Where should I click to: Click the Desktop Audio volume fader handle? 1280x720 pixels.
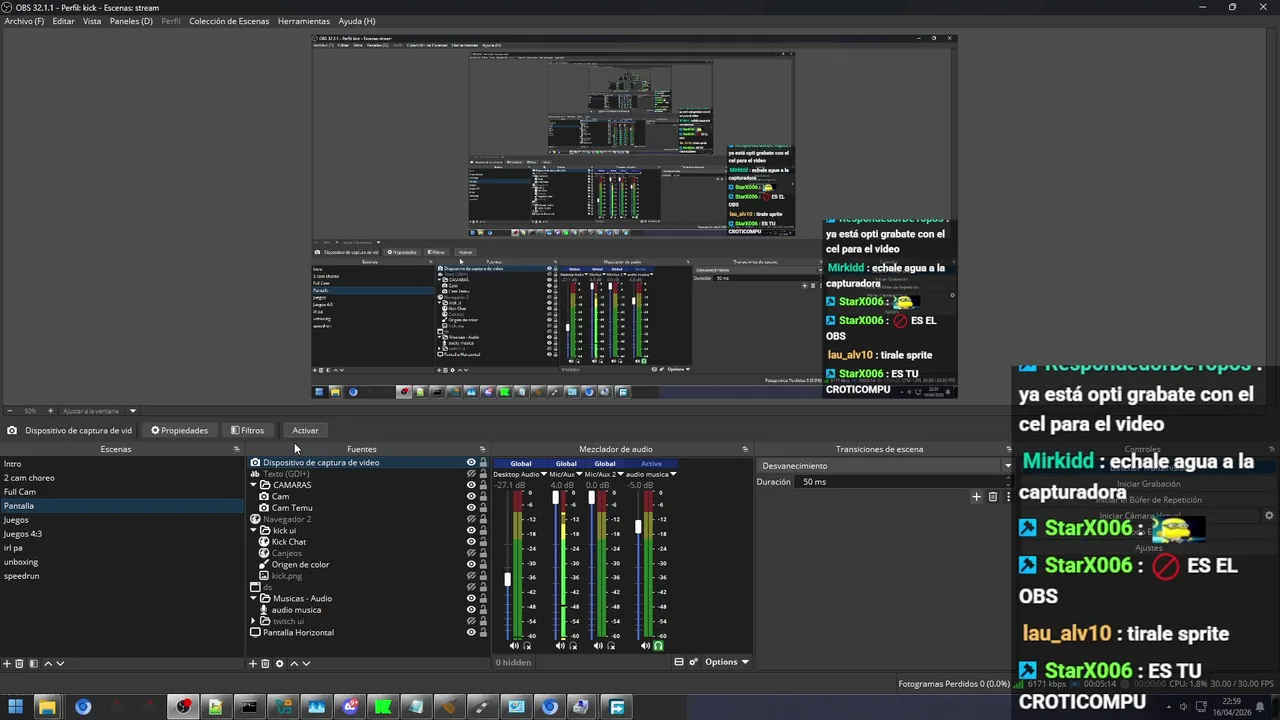click(x=508, y=579)
